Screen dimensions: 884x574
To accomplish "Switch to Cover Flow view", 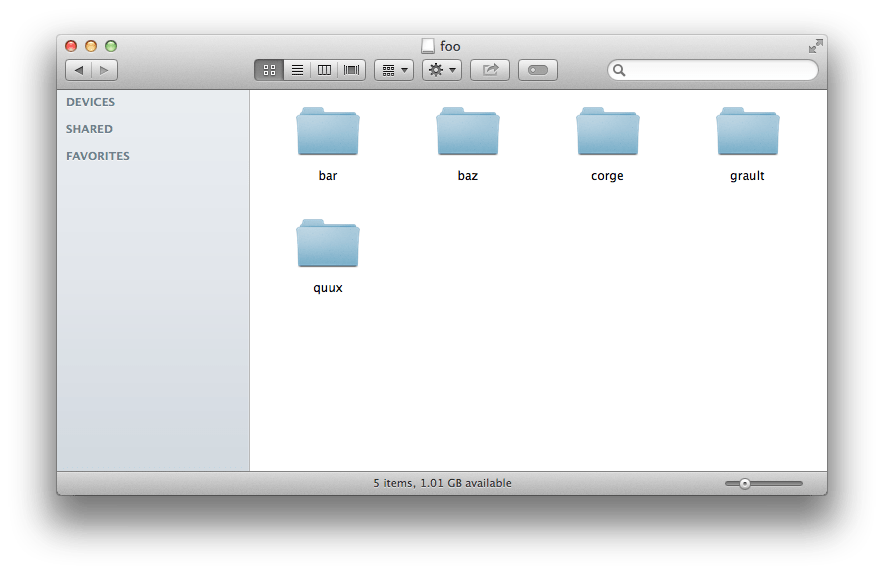I will pos(352,70).
